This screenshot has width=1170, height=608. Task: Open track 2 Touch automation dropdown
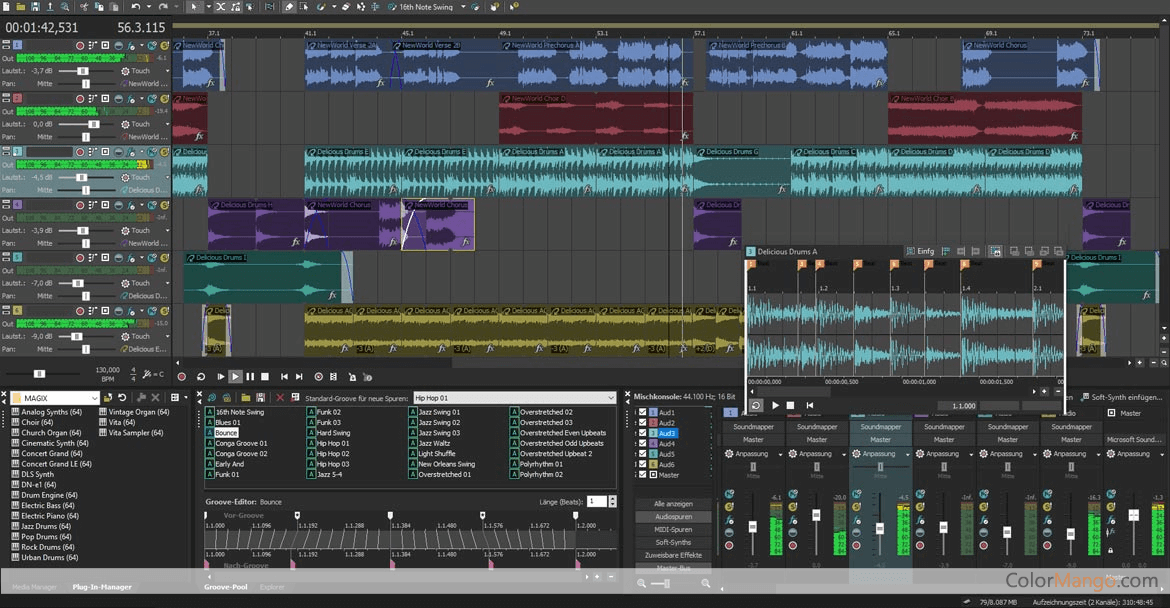[x=167, y=124]
